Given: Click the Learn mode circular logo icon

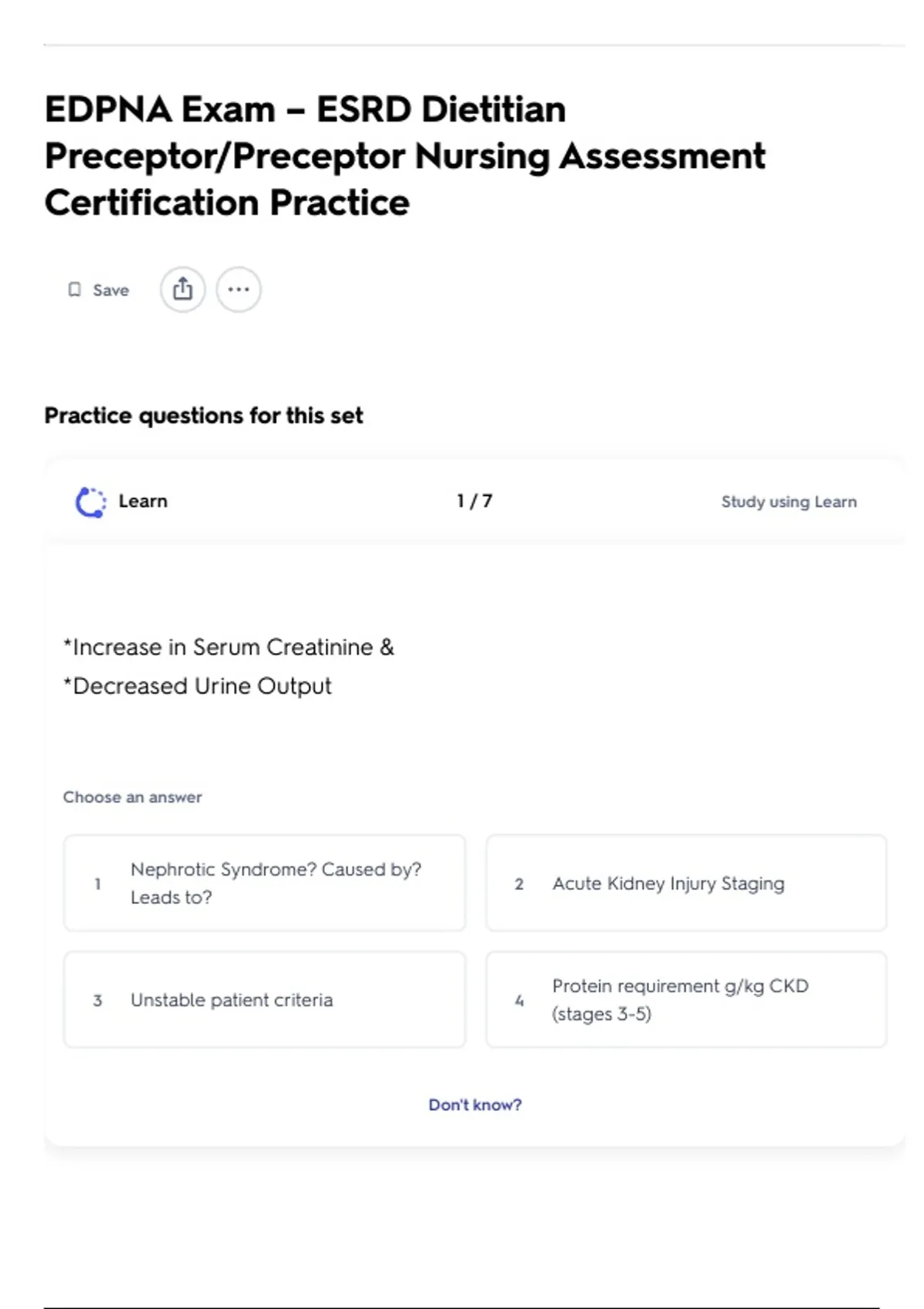Looking at the screenshot, I should click(91, 502).
